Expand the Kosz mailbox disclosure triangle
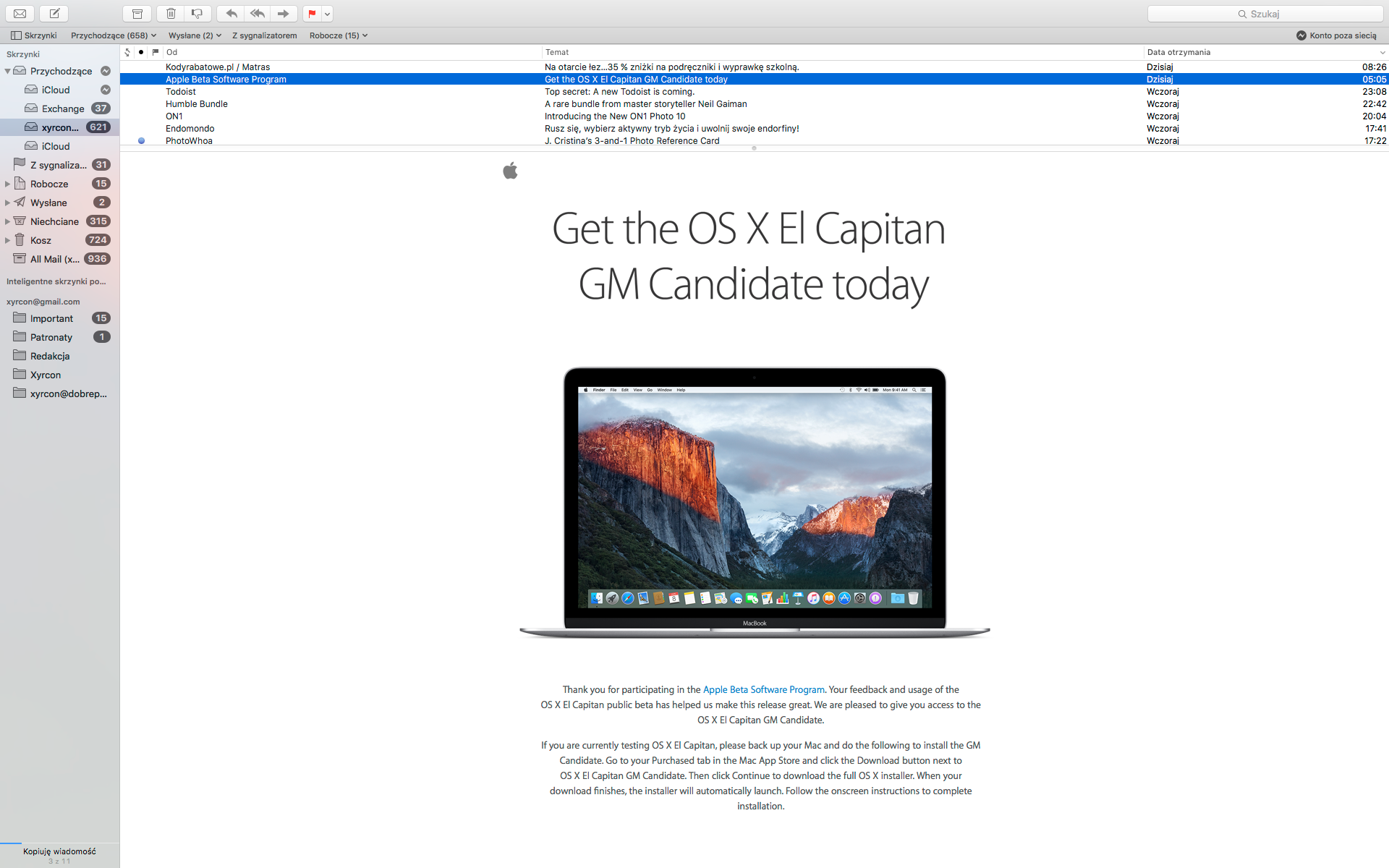Viewport: 1389px width, 868px height. 7,240
